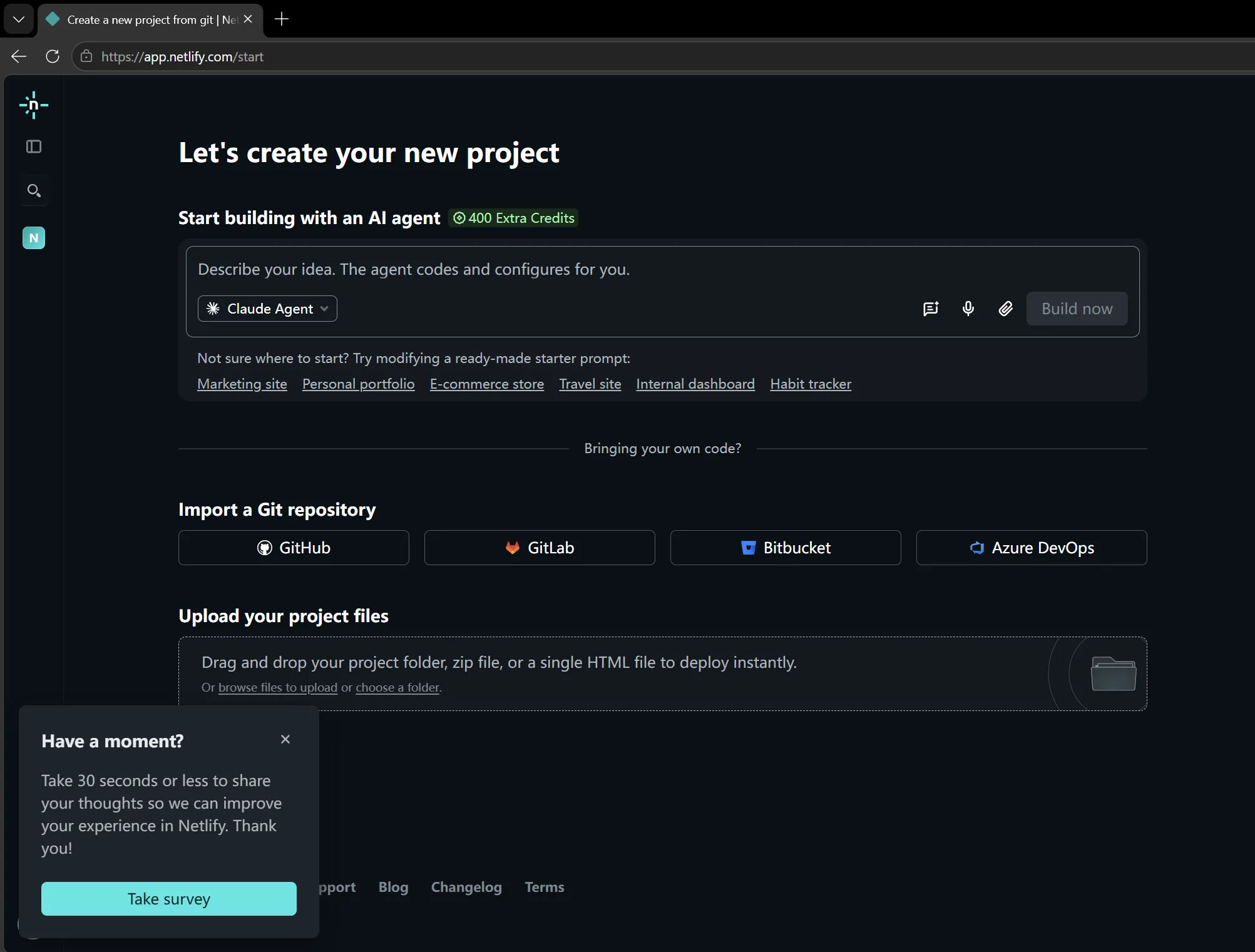Open the Claude Agent dropdown
This screenshot has width=1255, height=952.
(267, 309)
